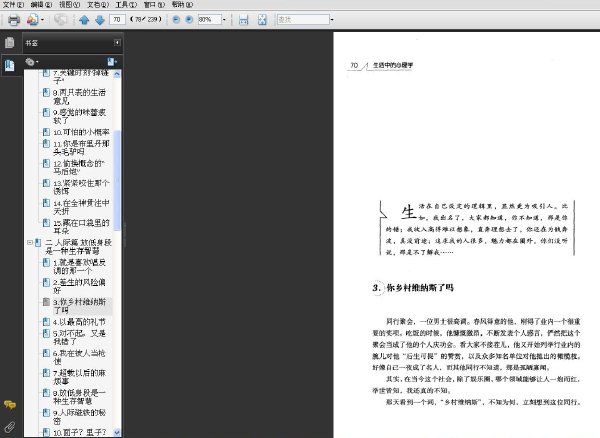Click the Print icon in the toolbar
Viewport: 600px width, 438px height.
14,20
